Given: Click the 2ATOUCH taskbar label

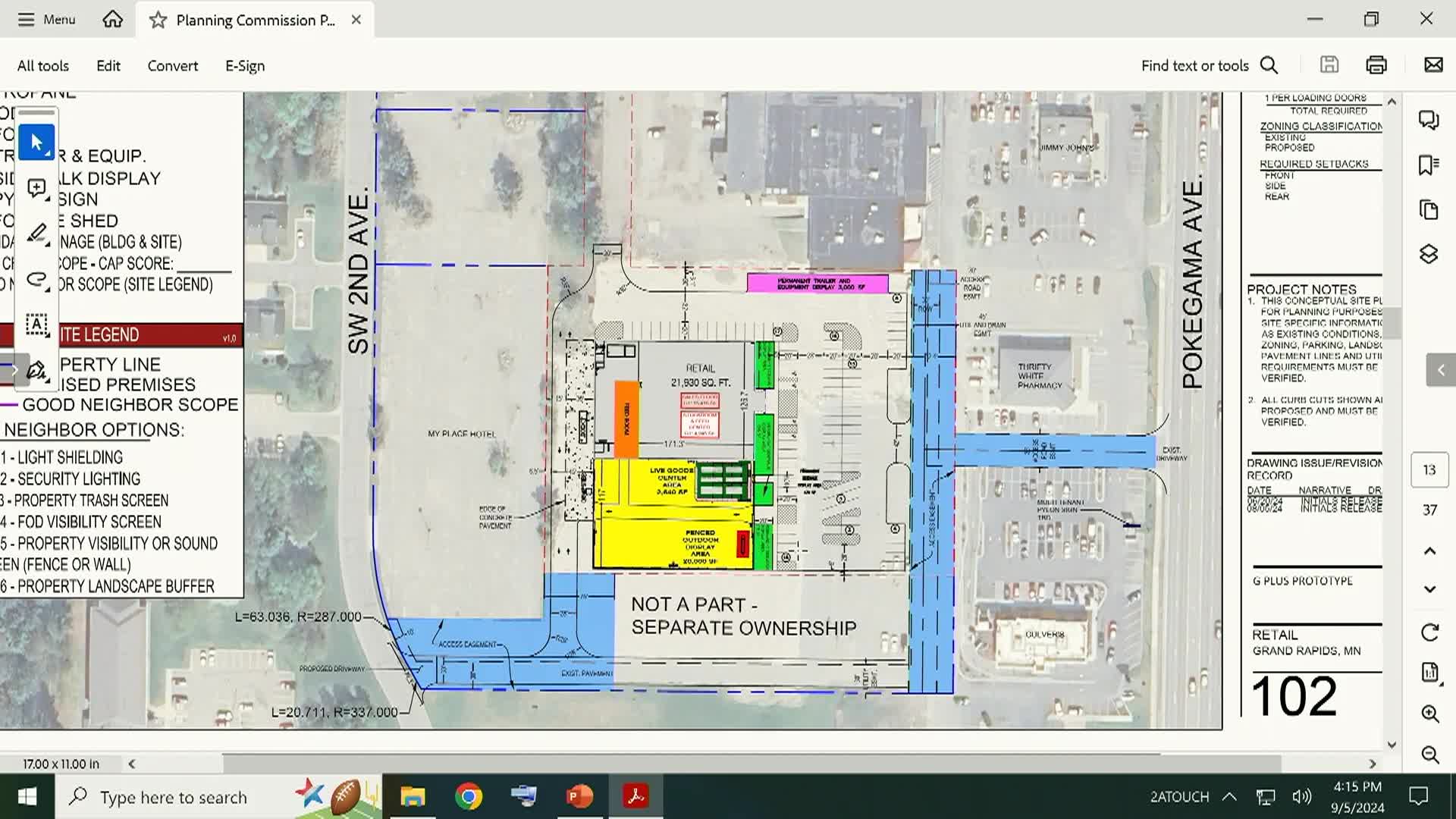Looking at the screenshot, I should click(x=1179, y=797).
